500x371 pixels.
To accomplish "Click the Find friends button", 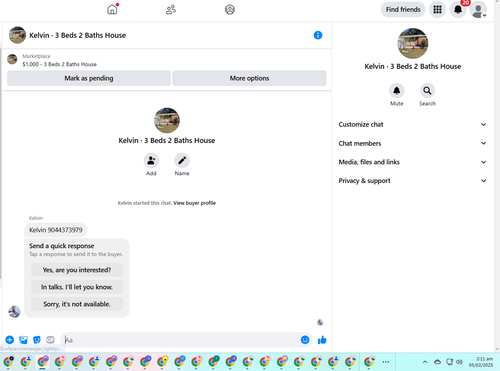I will [x=403, y=9].
